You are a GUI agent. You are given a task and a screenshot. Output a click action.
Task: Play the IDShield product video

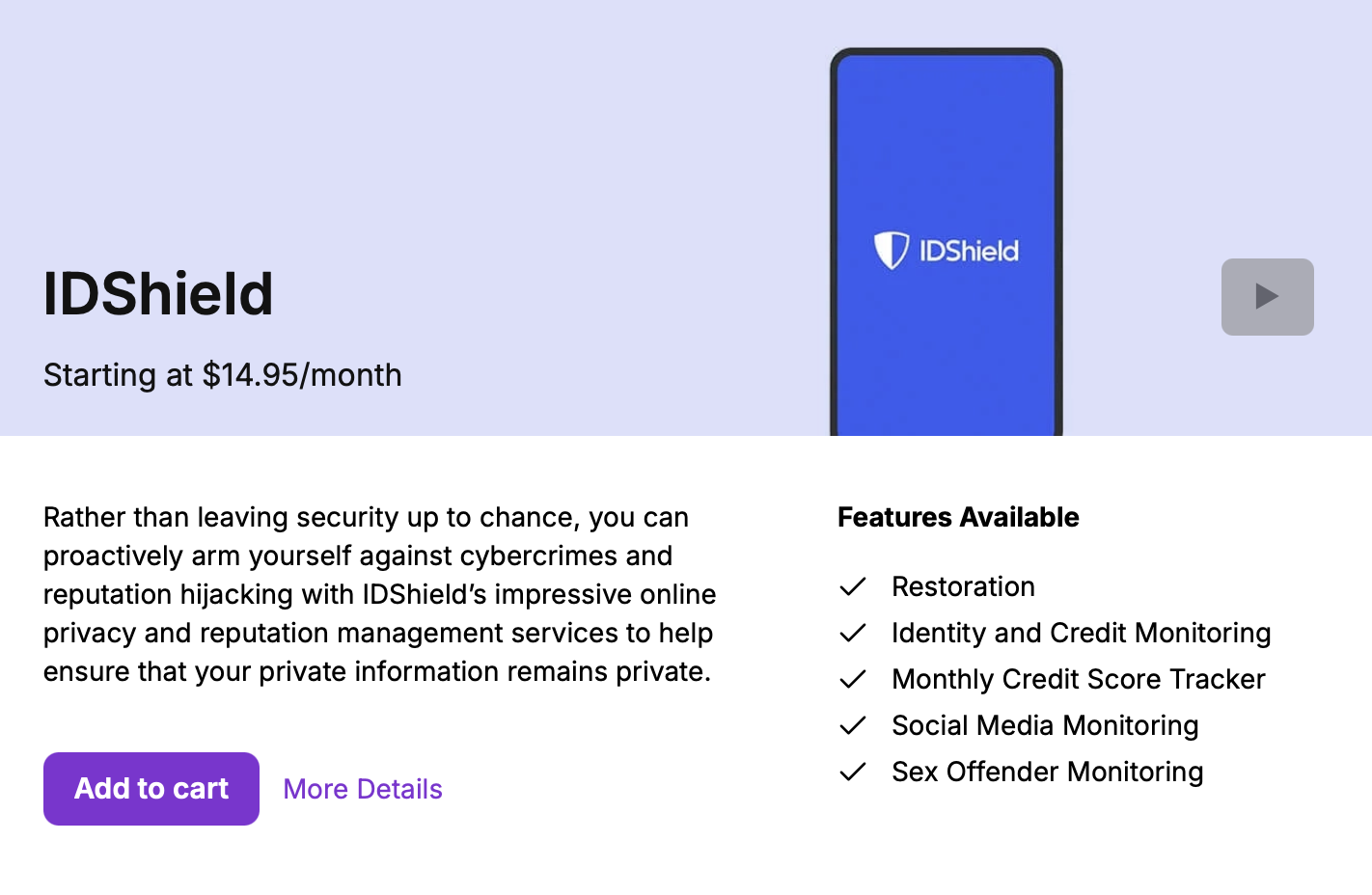pyautogui.click(x=1267, y=296)
